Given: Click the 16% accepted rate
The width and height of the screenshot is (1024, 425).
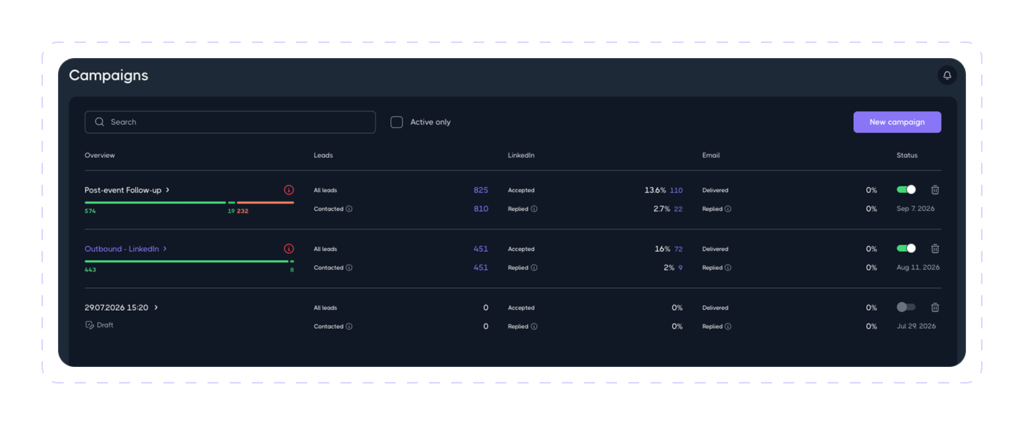Looking at the screenshot, I should [x=662, y=249].
